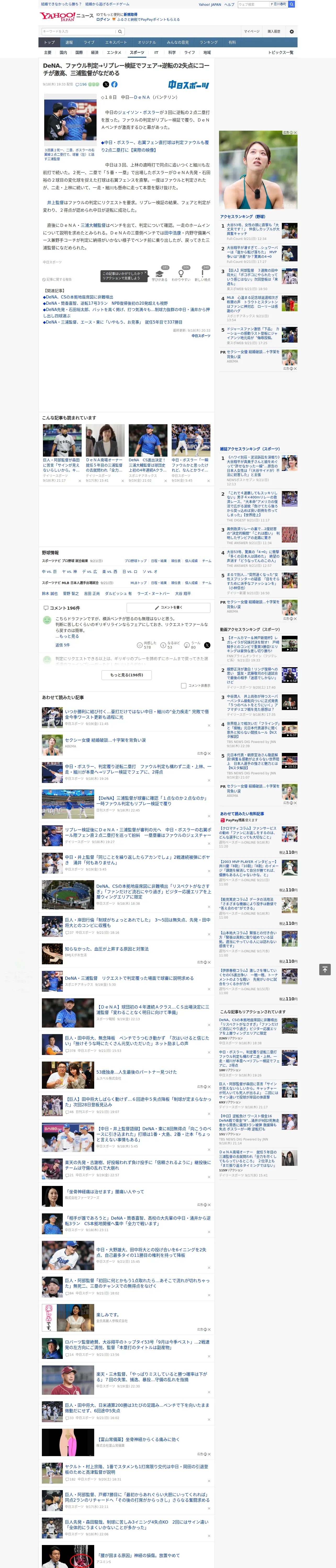Click the blue web search button in header
Screen dimensions: 336x1568
292,4
